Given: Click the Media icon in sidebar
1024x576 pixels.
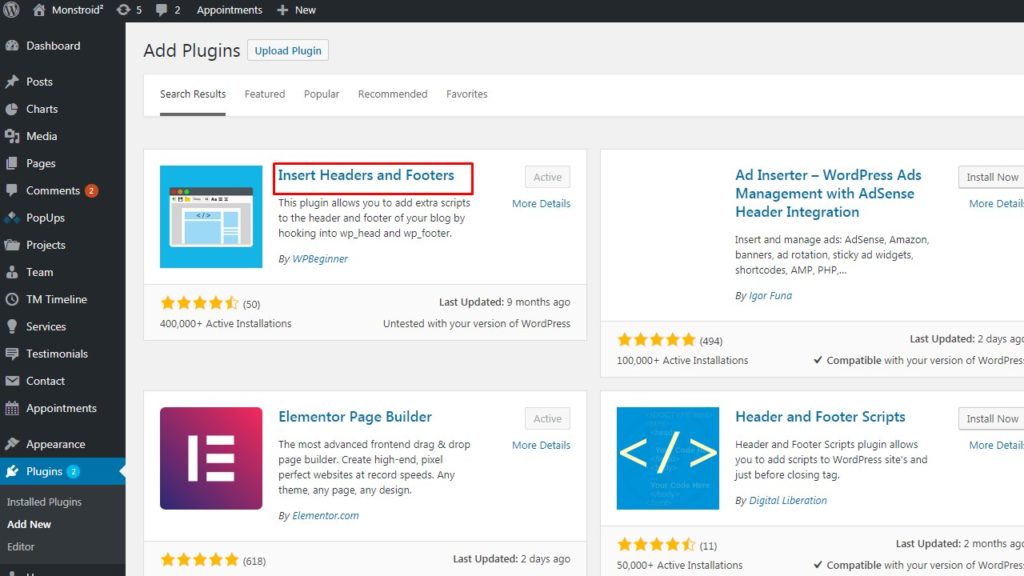Looking at the screenshot, I should coord(12,136).
